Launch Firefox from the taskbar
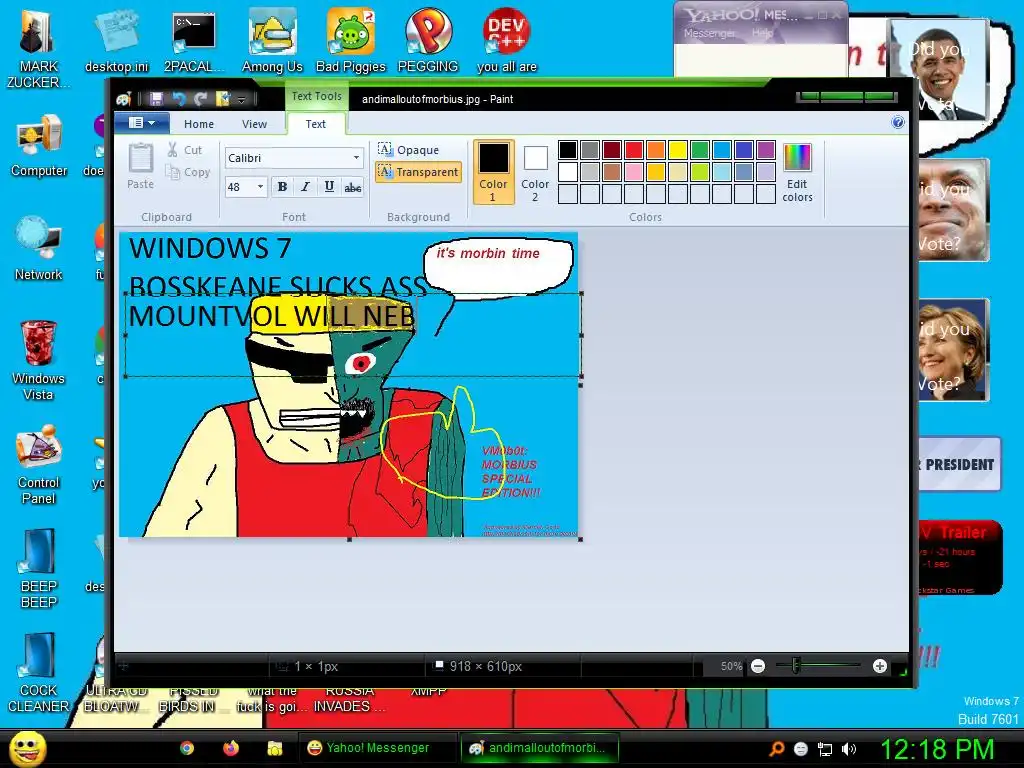1024x768 pixels. (x=231, y=748)
